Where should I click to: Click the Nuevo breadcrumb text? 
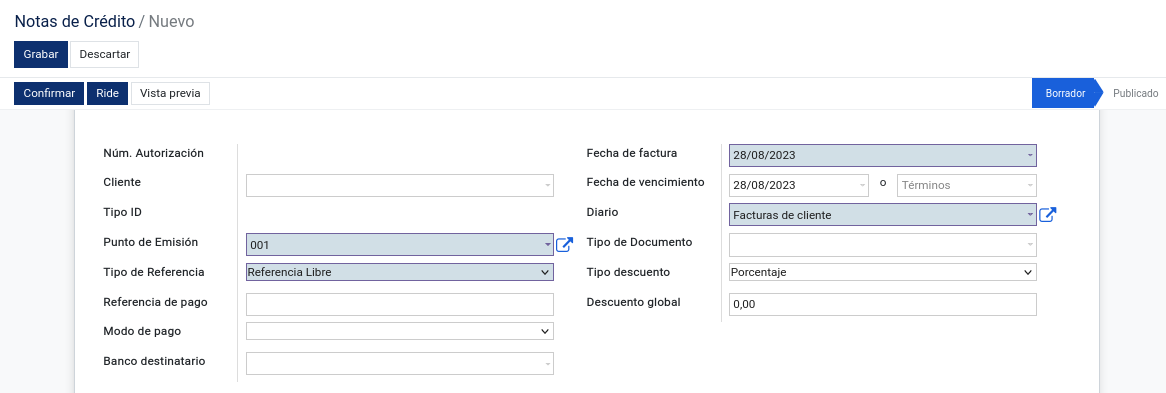click(x=172, y=22)
